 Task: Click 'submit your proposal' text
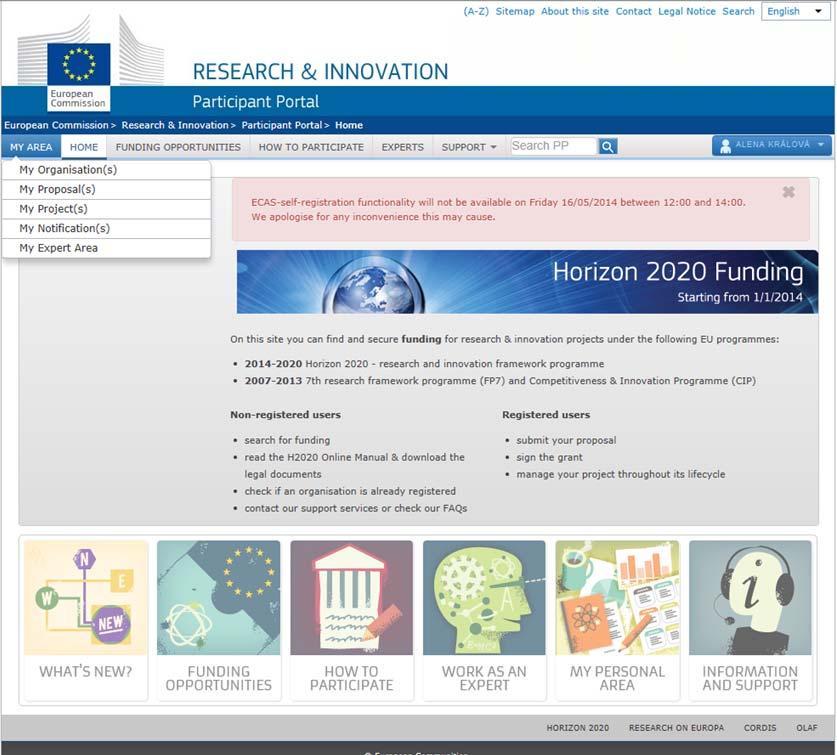pyautogui.click(x=566, y=441)
